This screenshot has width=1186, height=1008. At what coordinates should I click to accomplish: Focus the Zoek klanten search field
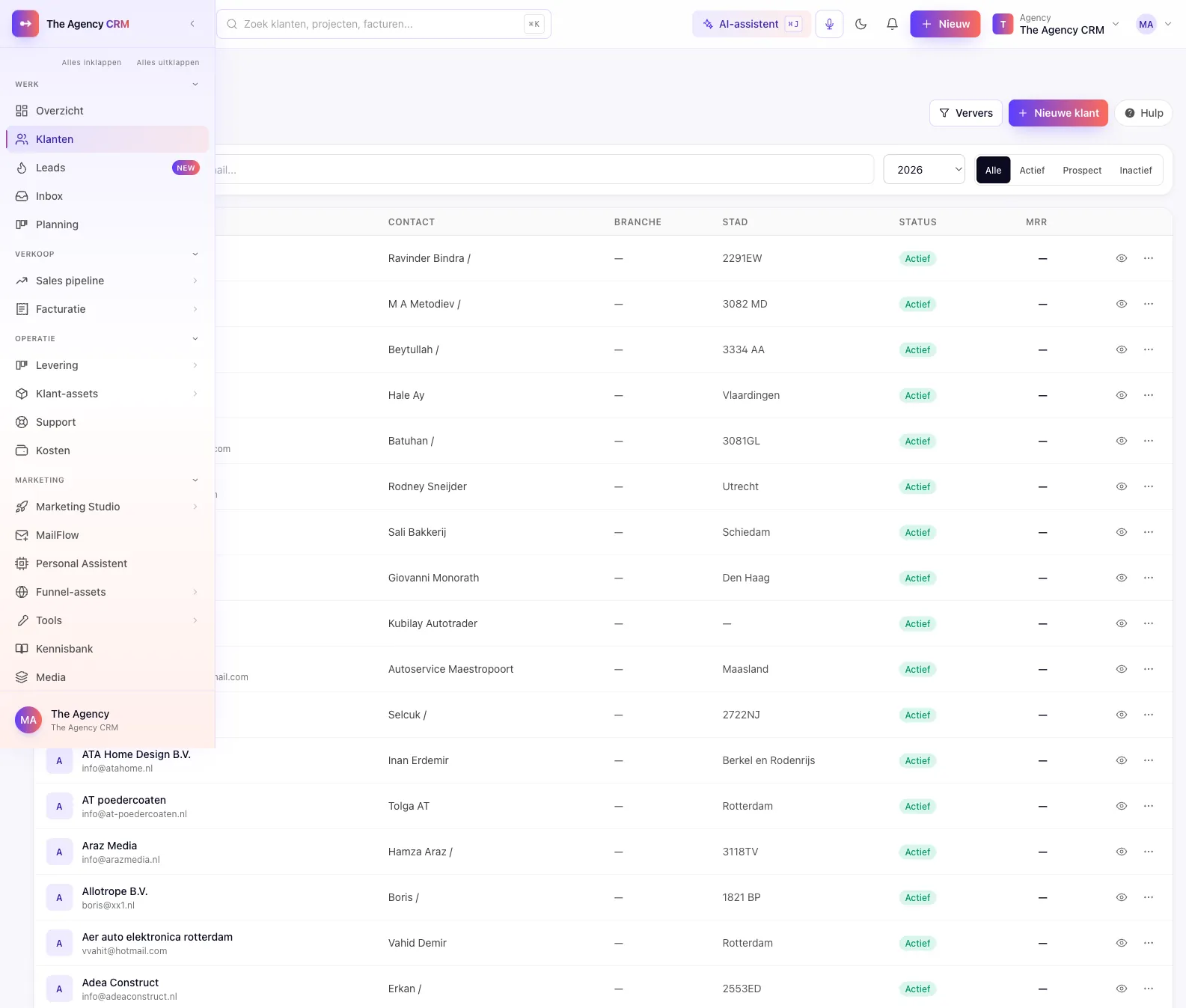(384, 24)
